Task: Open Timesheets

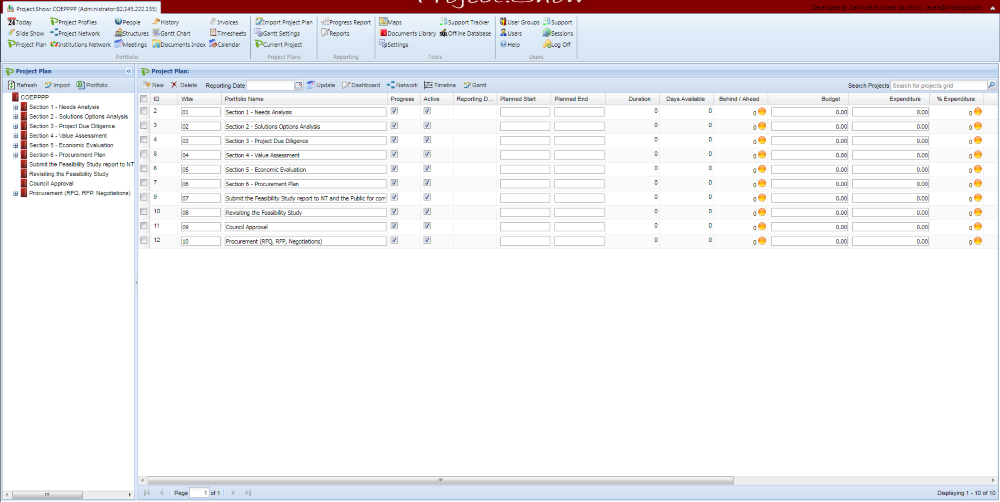Action: click(227, 33)
